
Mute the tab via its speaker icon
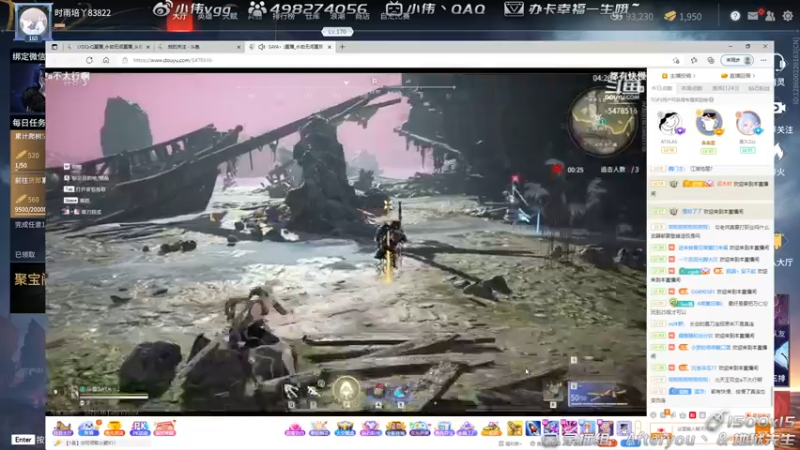click(x=261, y=47)
